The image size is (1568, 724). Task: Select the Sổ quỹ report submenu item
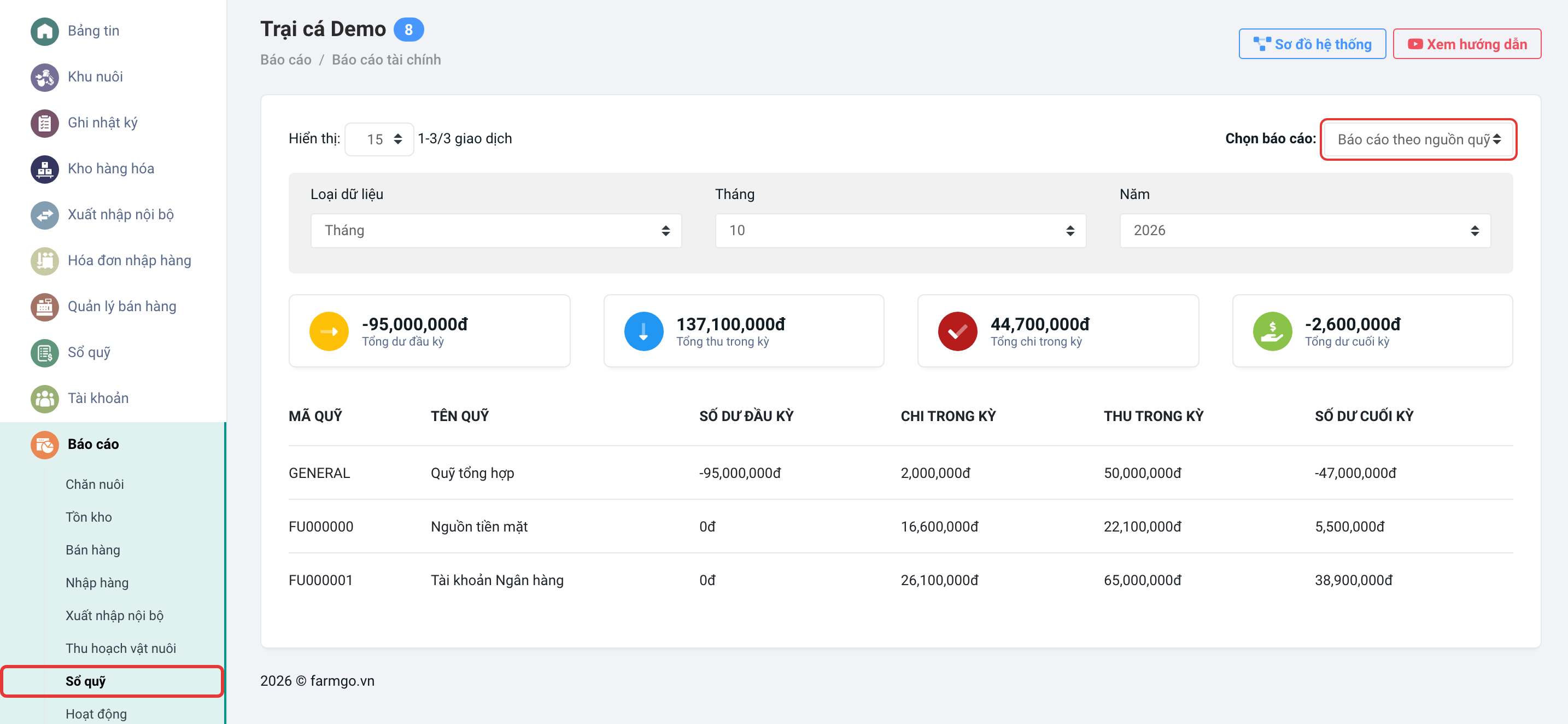pos(86,681)
